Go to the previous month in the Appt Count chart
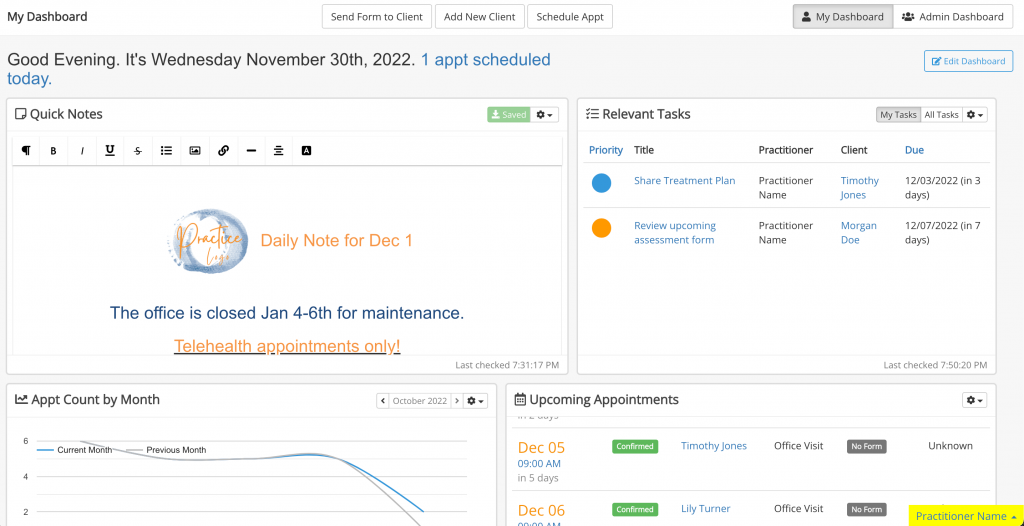 pos(383,401)
